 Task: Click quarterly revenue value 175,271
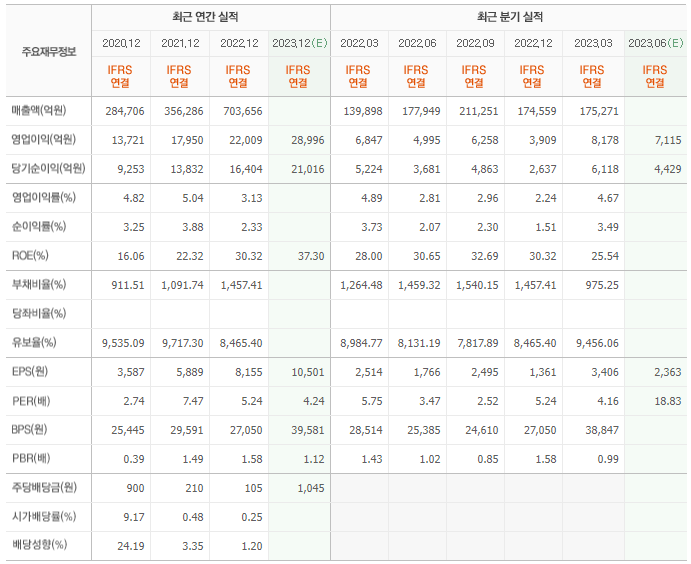[x=599, y=111]
